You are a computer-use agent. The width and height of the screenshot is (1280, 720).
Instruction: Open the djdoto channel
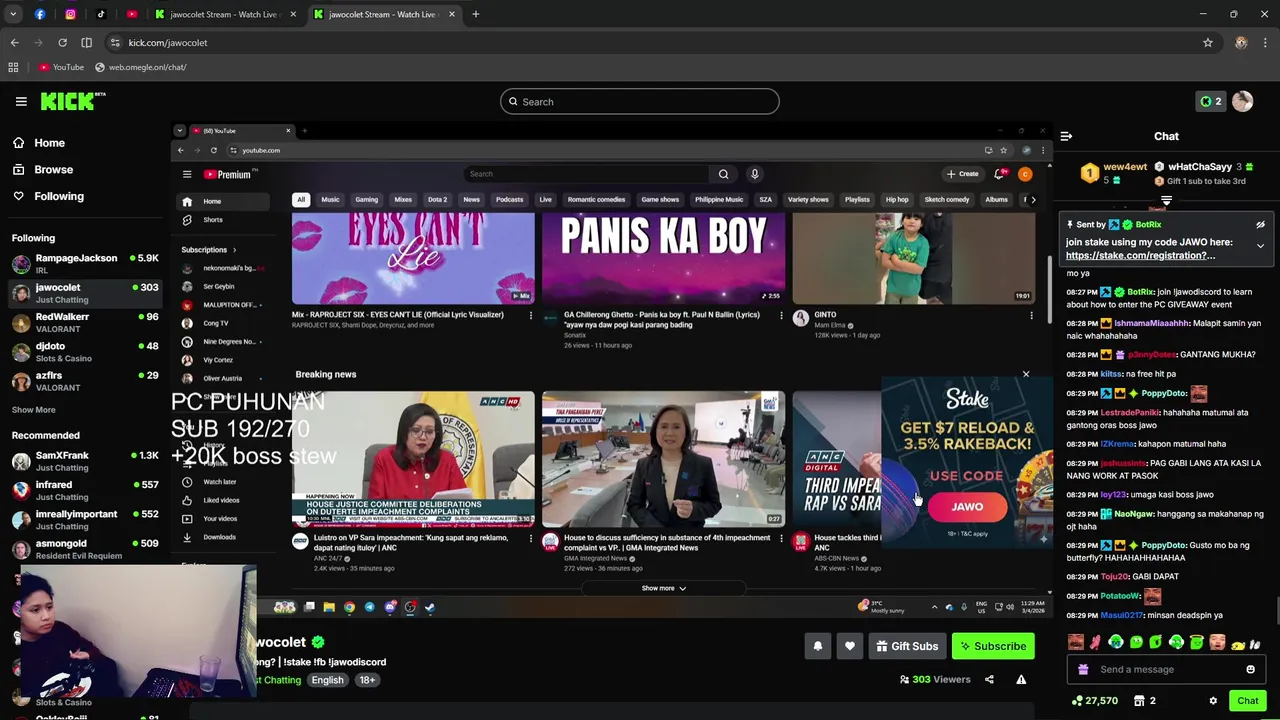85,352
